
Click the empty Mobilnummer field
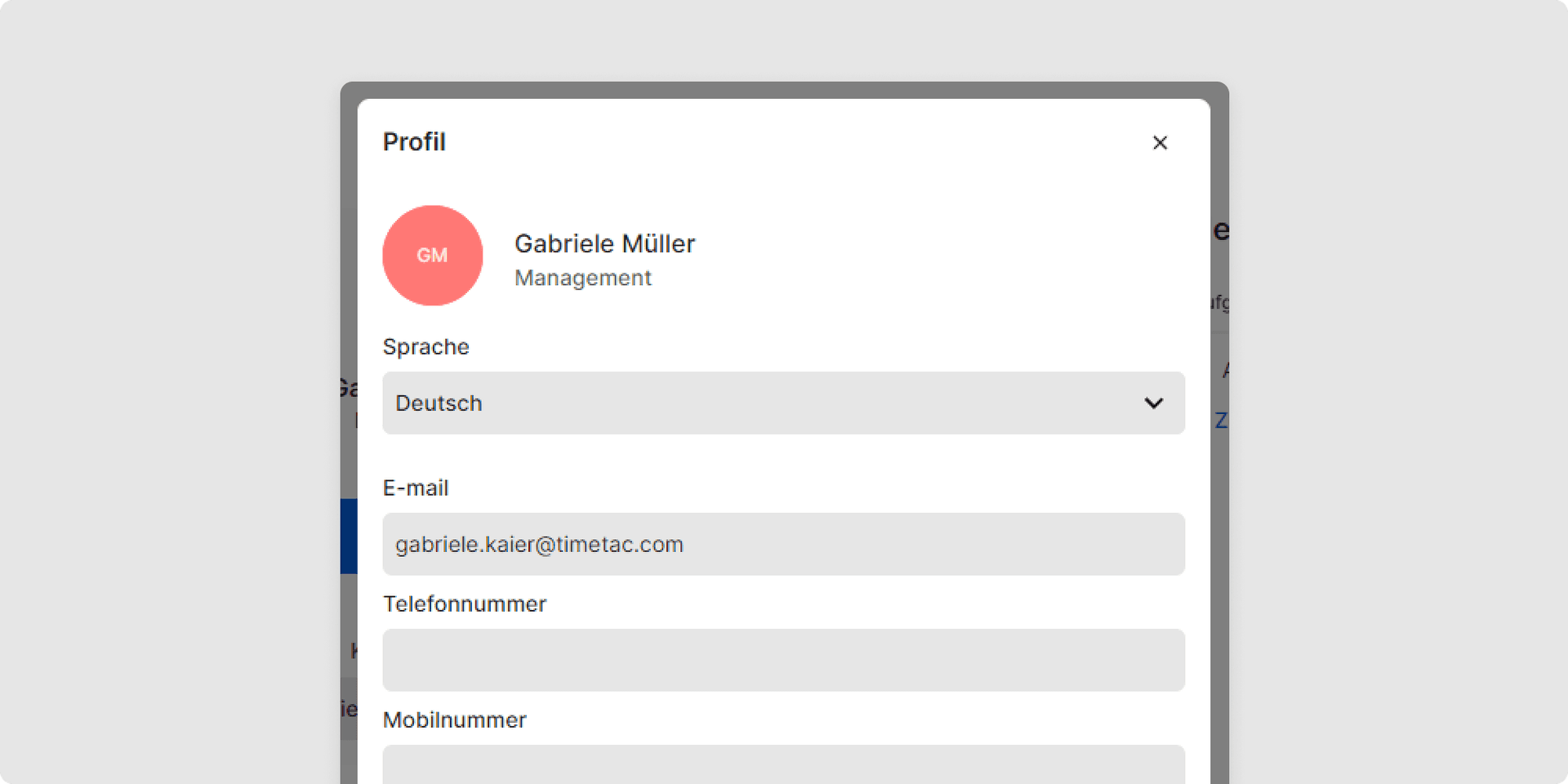coord(783,768)
